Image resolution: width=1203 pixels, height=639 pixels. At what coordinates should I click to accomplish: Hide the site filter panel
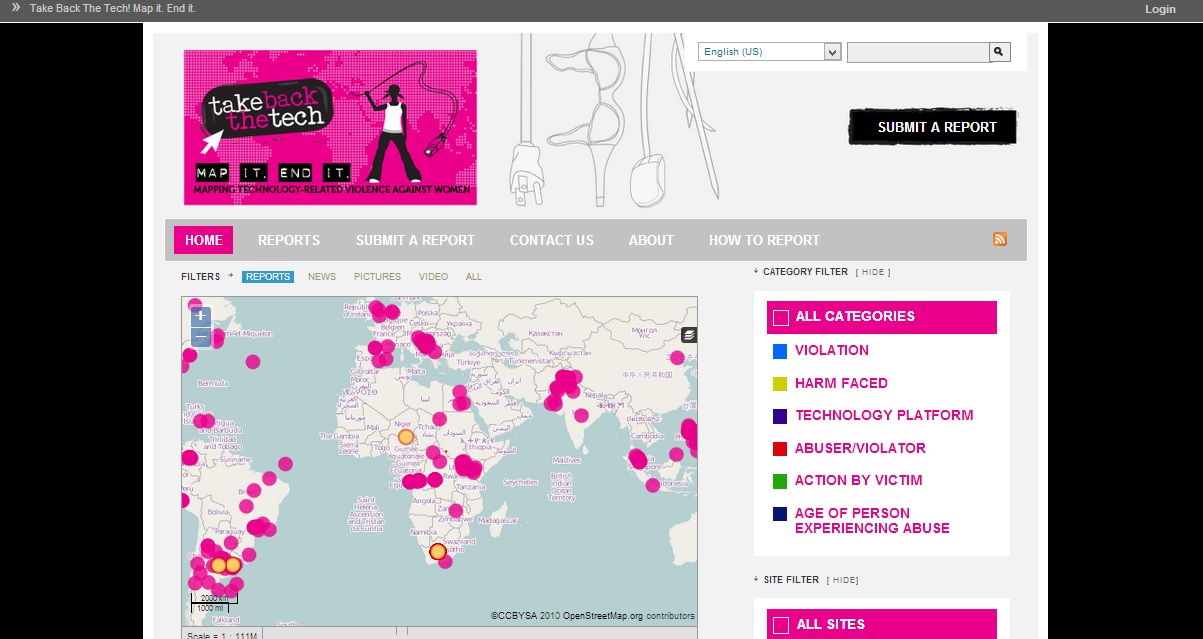pos(842,580)
